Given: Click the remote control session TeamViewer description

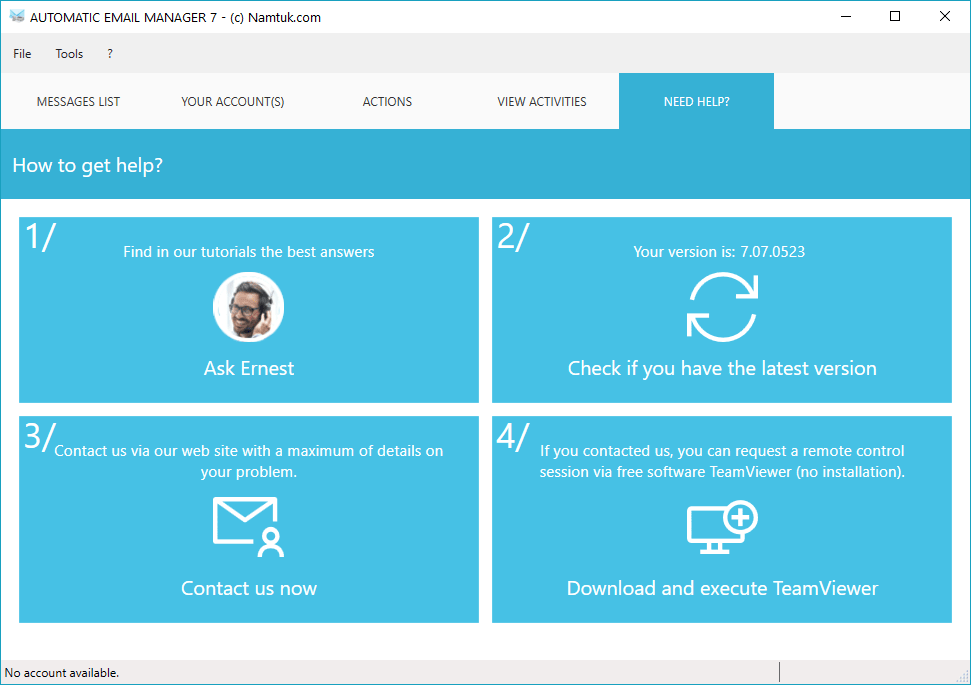Looking at the screenshot, I should [x=722, y=461].
